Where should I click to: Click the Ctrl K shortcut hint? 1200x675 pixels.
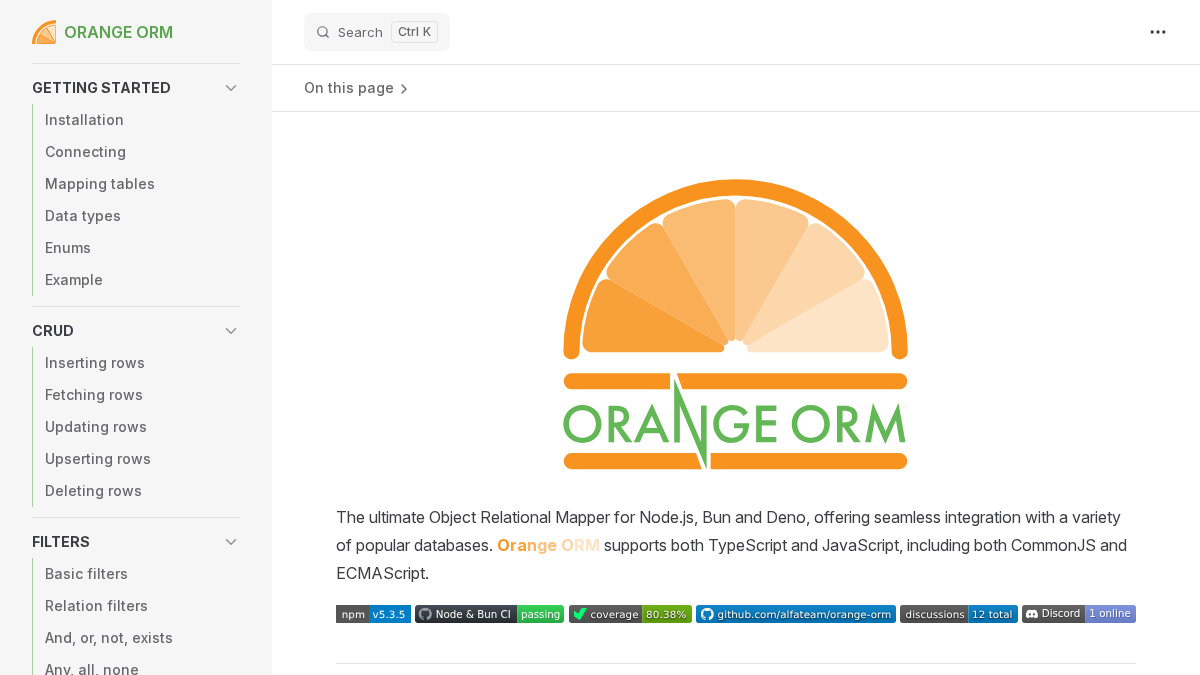(x=414, y=32)
